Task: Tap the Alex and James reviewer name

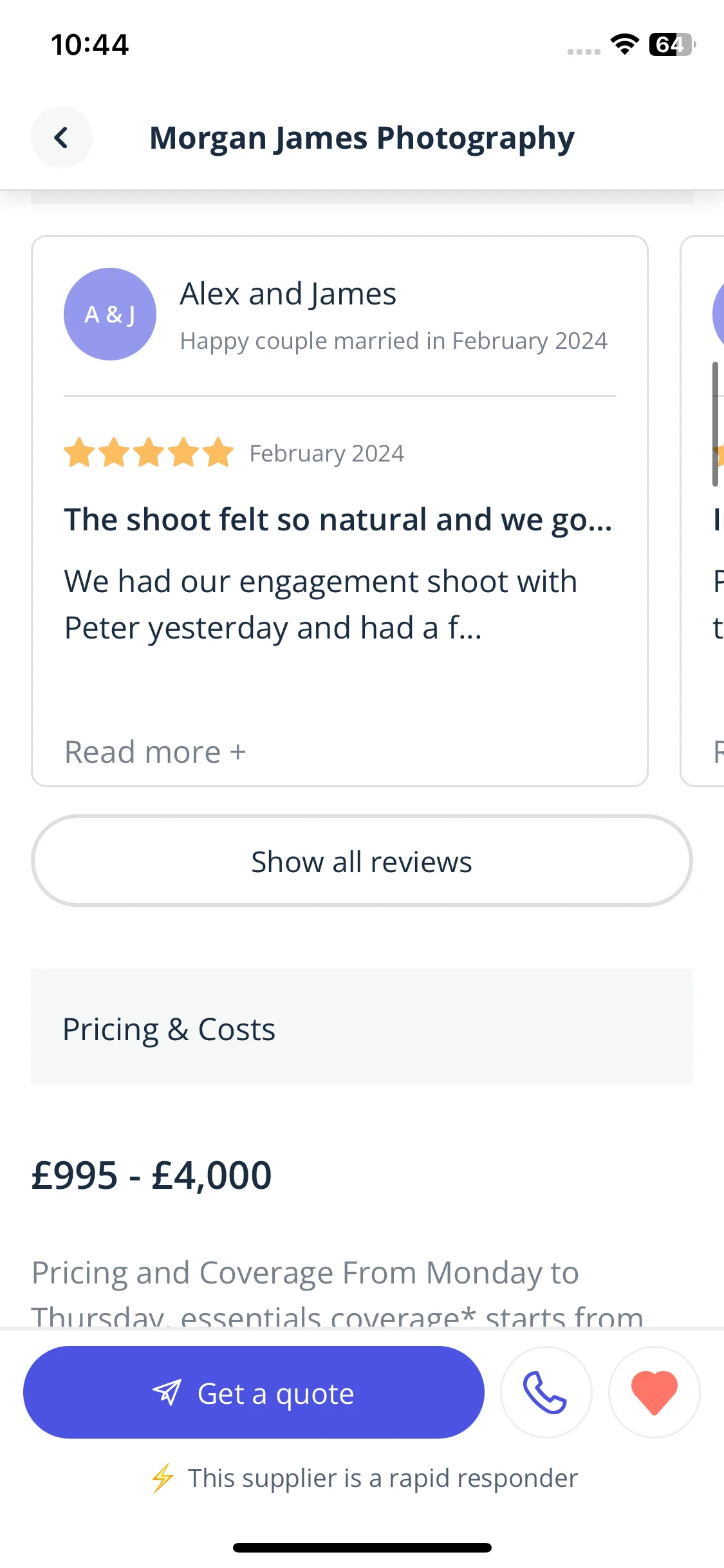Action: pyautogui.click(x=288, y=294)
